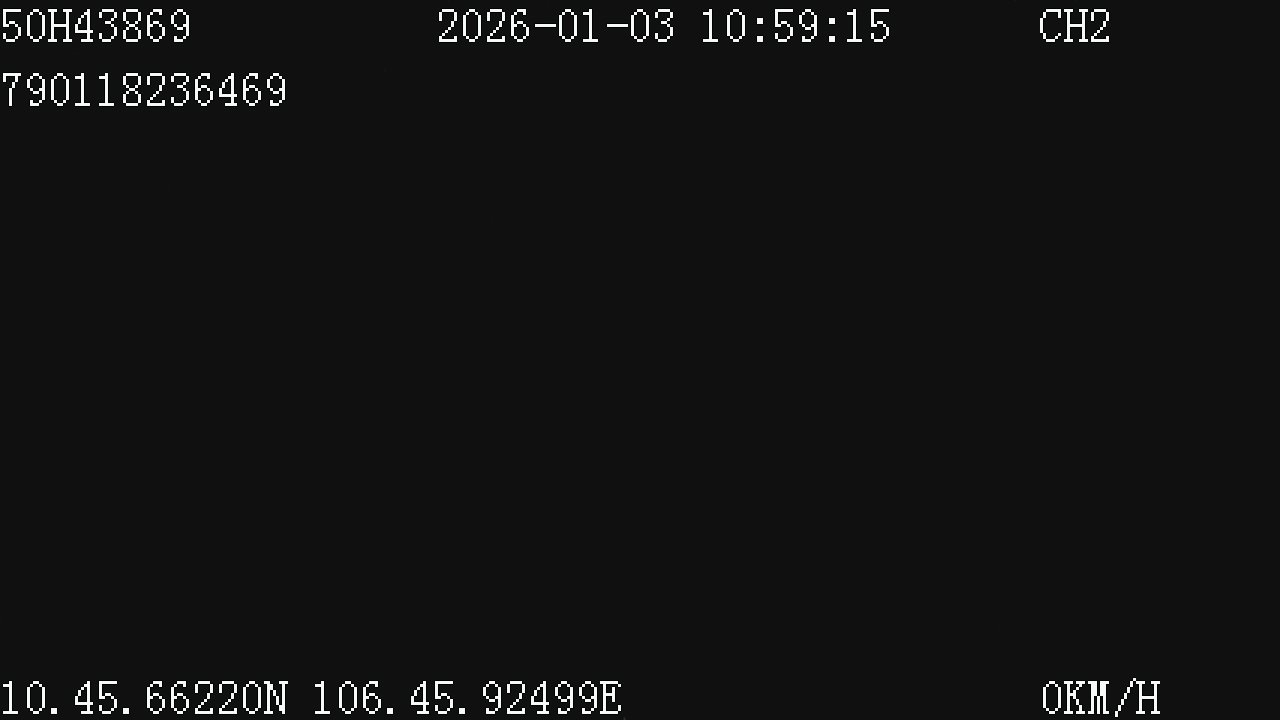Click the hour value 10 in the timestamp
The width and height of the screenshot is (1280, 720).
(x=723, y=26)
